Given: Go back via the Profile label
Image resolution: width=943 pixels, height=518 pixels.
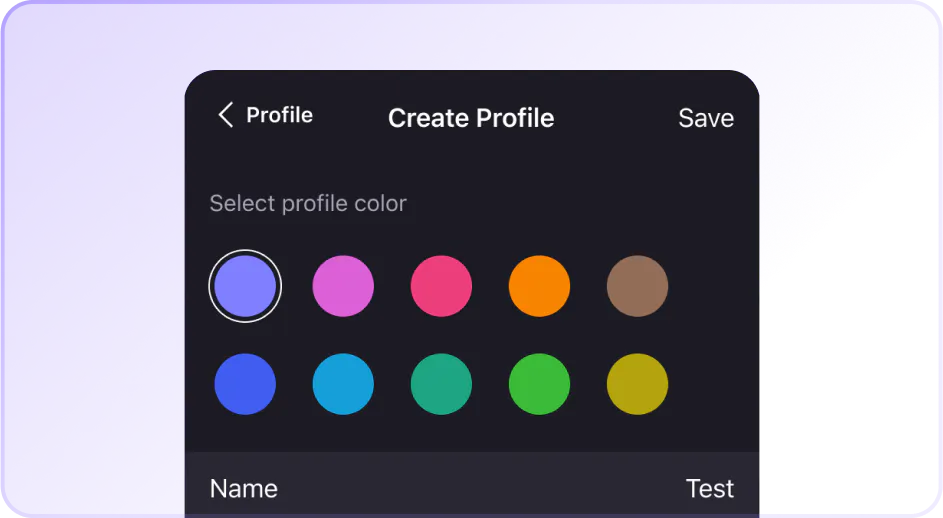Looking at the screenshot, I should point(279,115).
